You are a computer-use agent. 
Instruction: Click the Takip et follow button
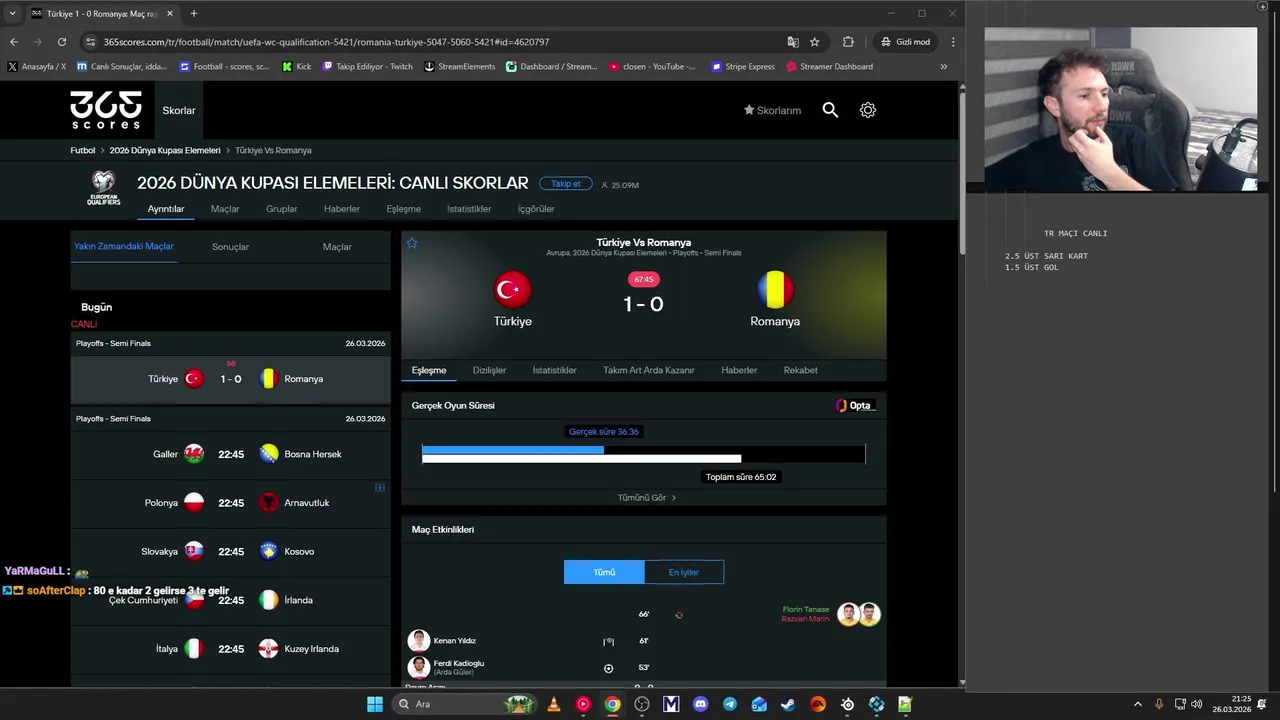(x=565, y=184)
